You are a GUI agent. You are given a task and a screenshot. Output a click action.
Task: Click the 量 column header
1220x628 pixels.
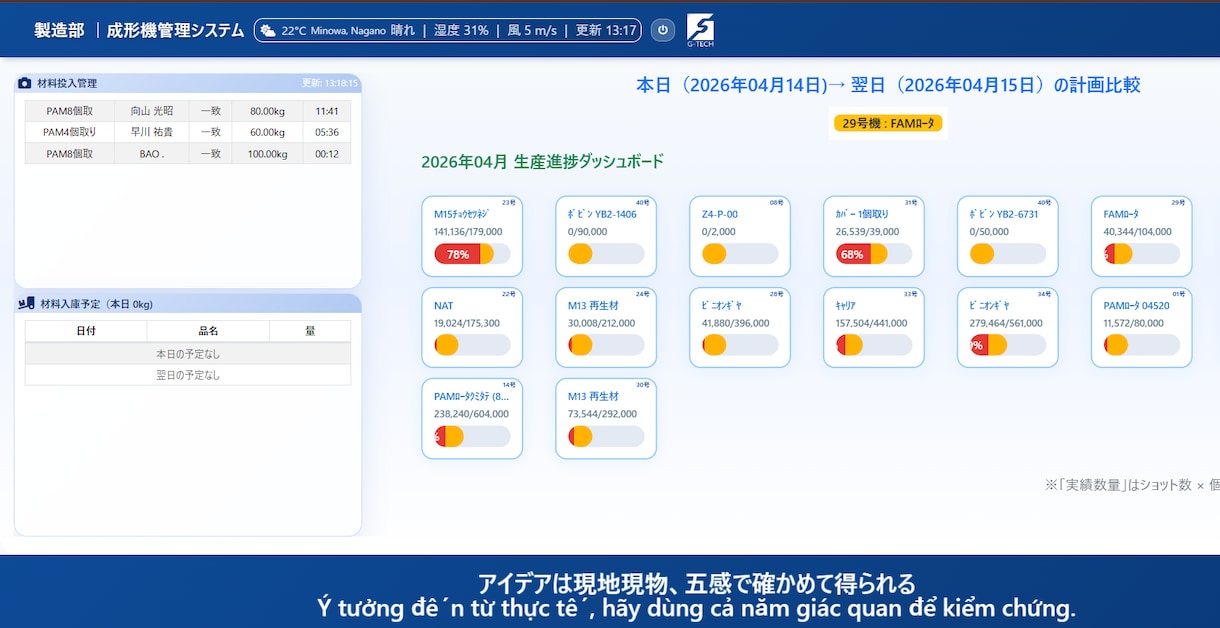pos(310,331)
